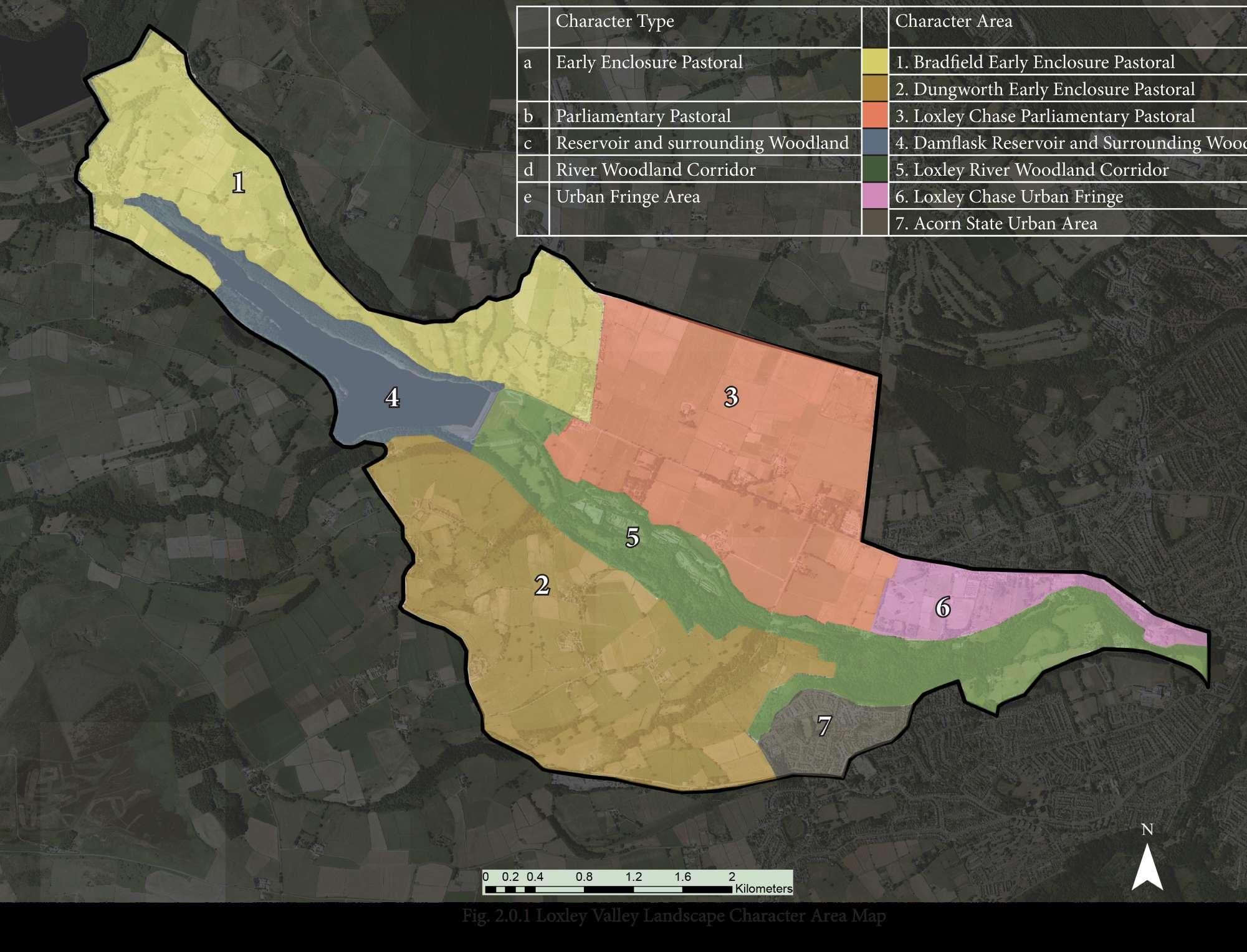The image size is (1247, 952).
Task: Click the number 5 on green corridor
Action: click(x=632, y=537)
